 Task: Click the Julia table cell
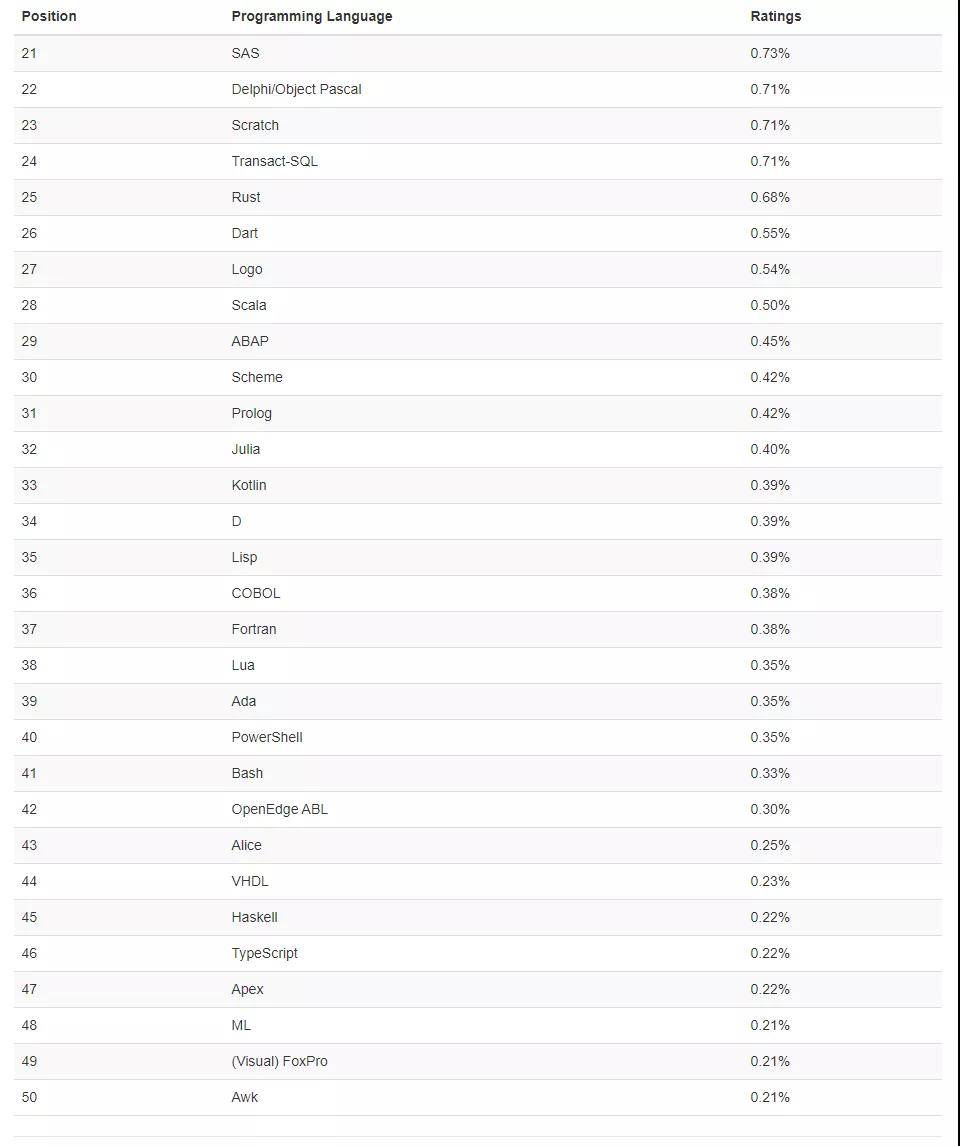coord(246,449)
